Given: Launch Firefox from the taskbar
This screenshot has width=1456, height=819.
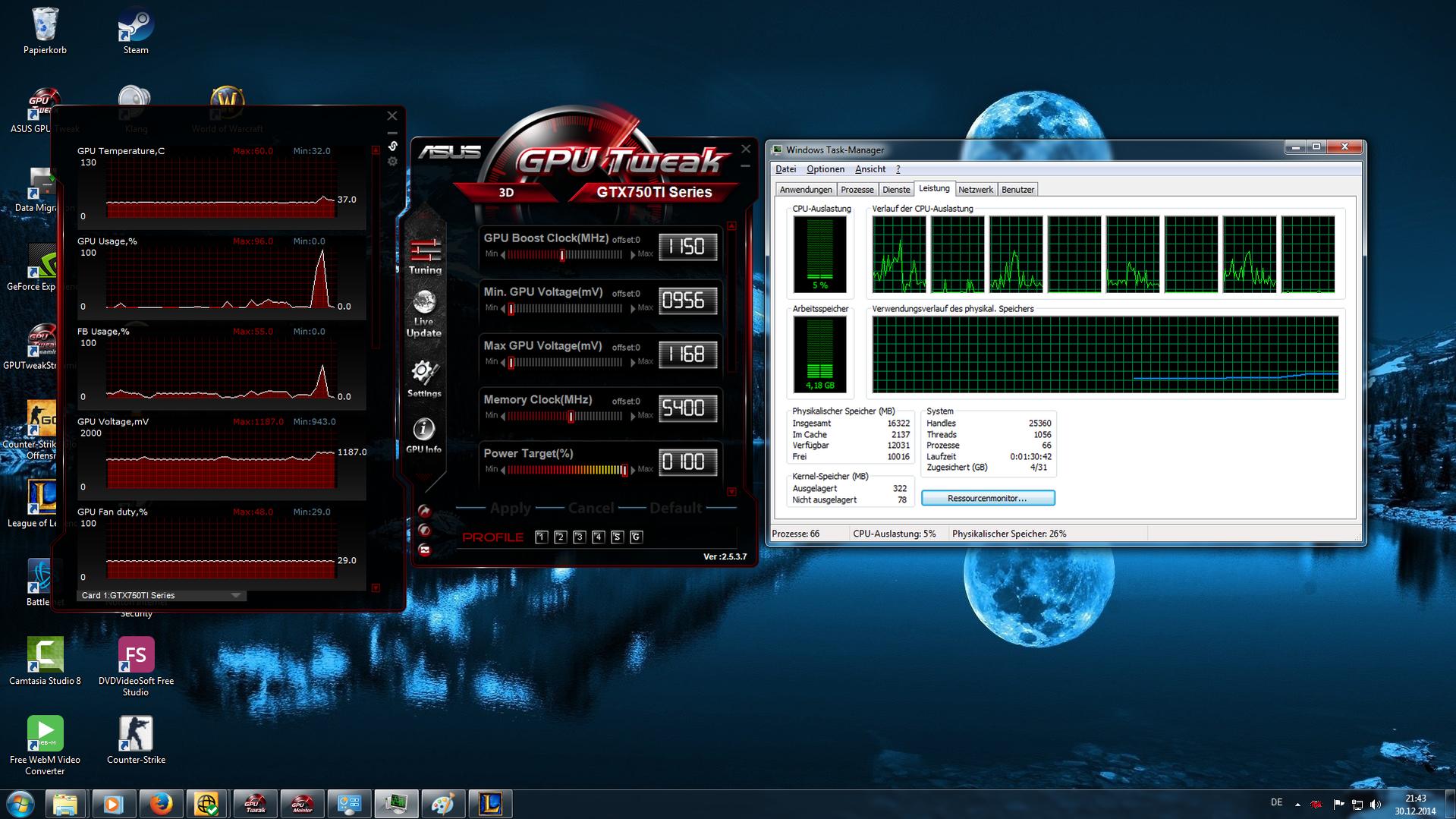Looking at the screenshot, I should (x=160, y=804).
